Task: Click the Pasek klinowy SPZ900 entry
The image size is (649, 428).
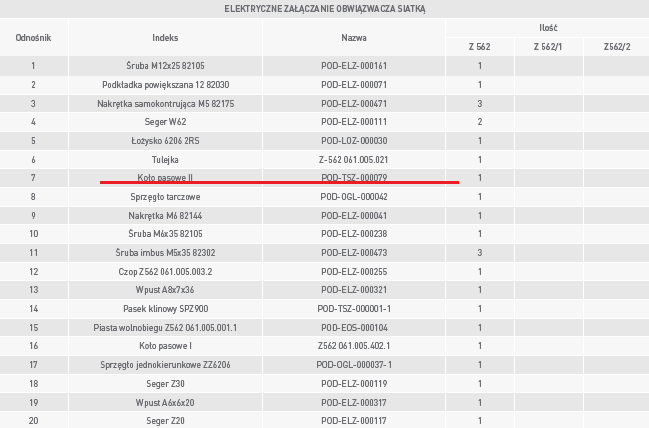Action: click(x=165, y=308)
